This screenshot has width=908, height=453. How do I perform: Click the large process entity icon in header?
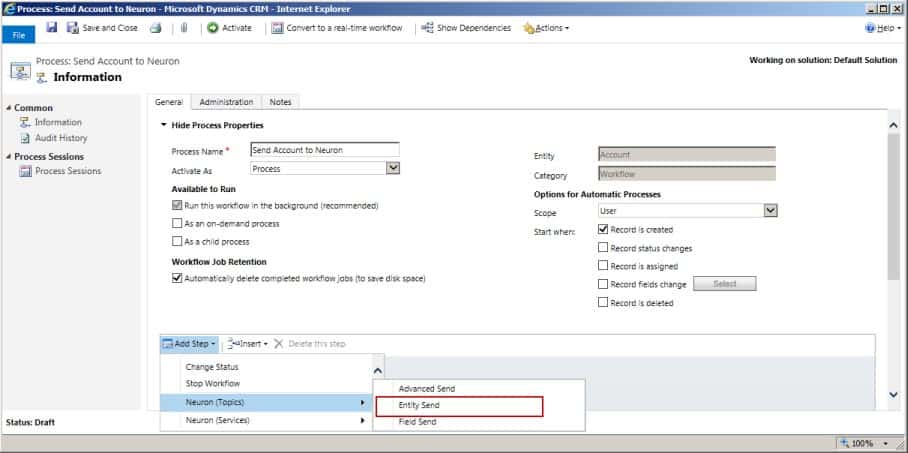coord(20,70)
